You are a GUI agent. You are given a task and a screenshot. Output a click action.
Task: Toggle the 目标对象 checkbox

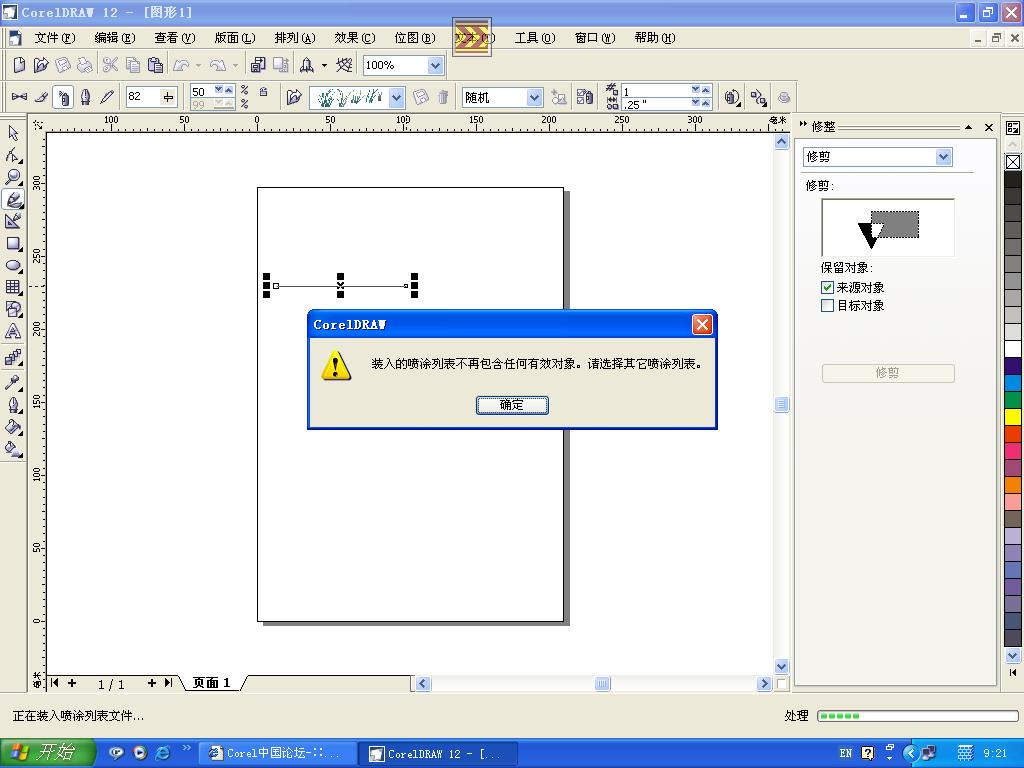827,306
